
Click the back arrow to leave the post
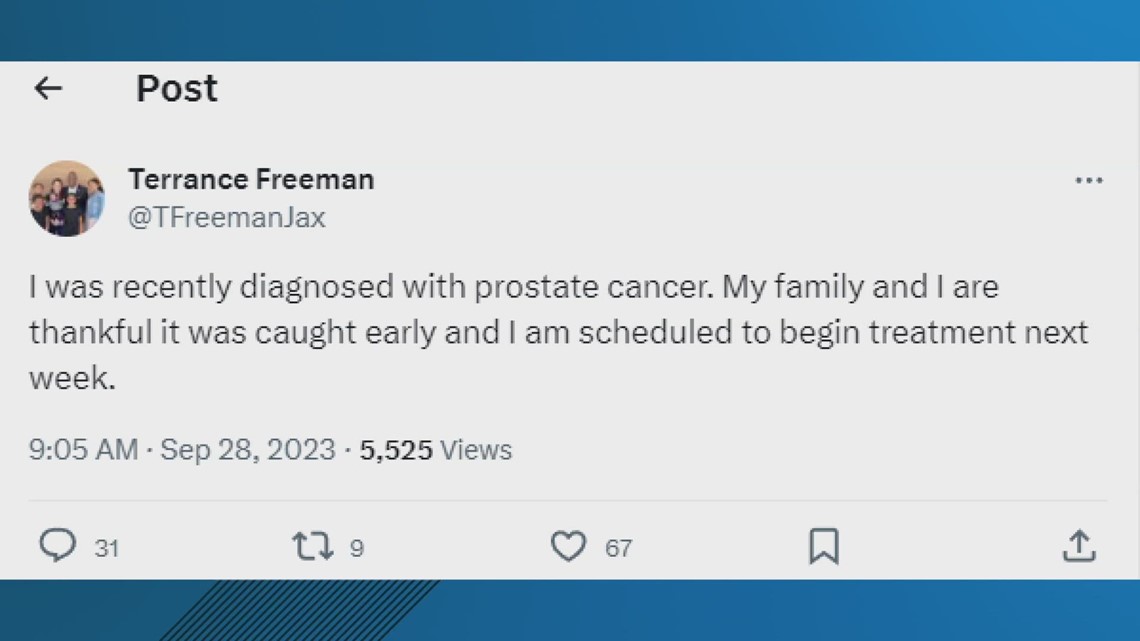(x=48, y=88)
